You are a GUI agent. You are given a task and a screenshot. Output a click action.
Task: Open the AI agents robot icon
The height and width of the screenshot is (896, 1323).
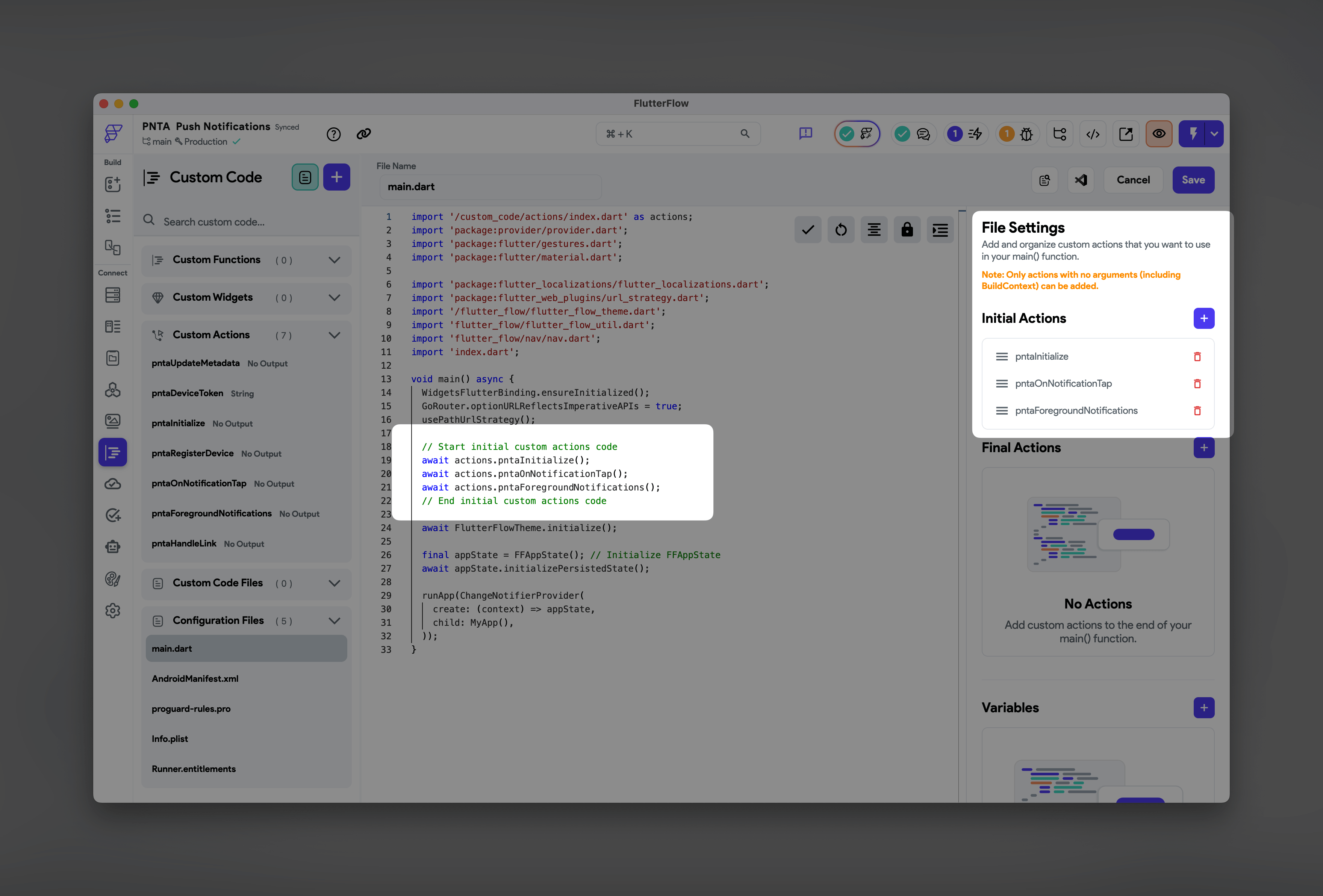click(x=113, y=547)
